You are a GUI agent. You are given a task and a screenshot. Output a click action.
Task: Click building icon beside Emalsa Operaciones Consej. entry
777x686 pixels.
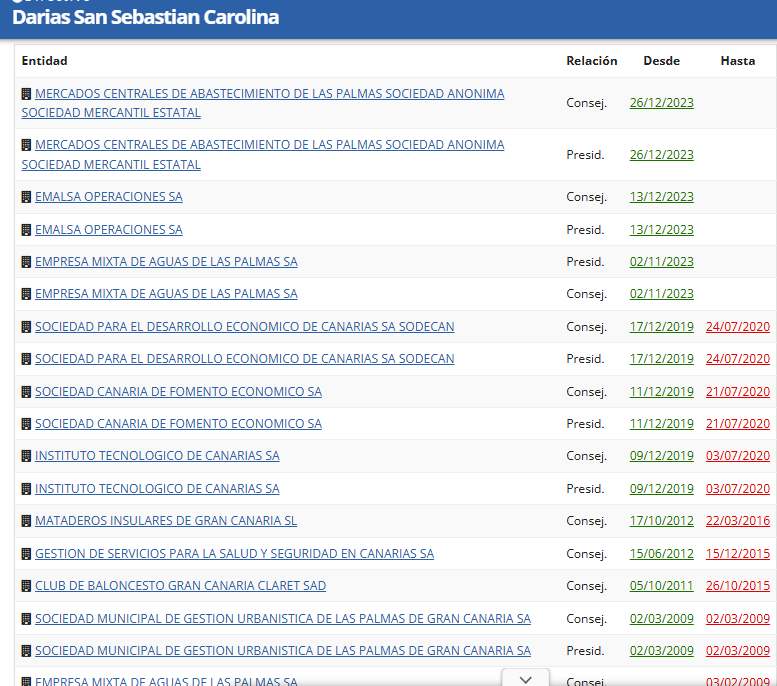[26, 197]
